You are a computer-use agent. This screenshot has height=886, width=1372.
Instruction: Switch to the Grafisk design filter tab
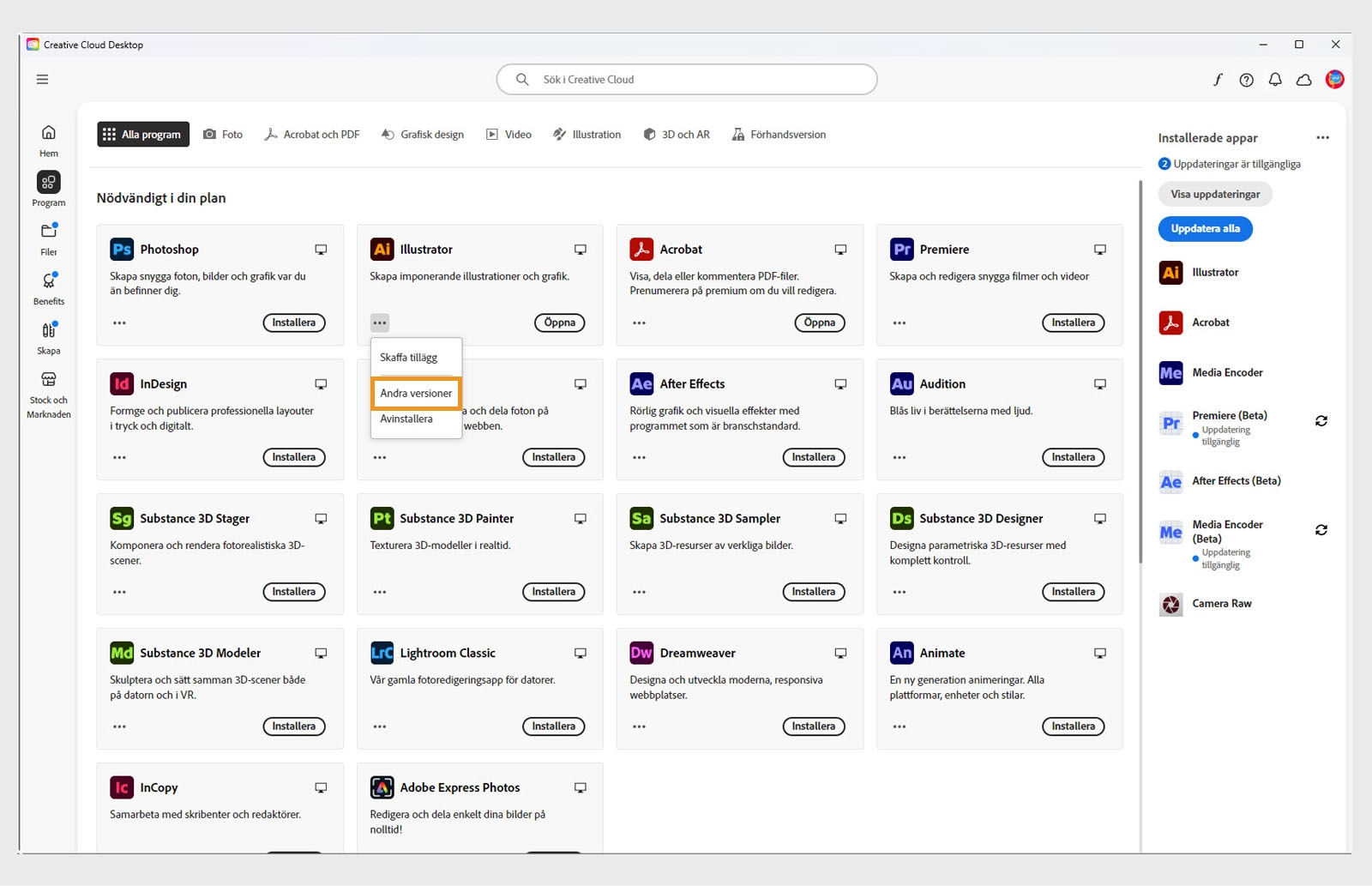[x=422, y=134]
